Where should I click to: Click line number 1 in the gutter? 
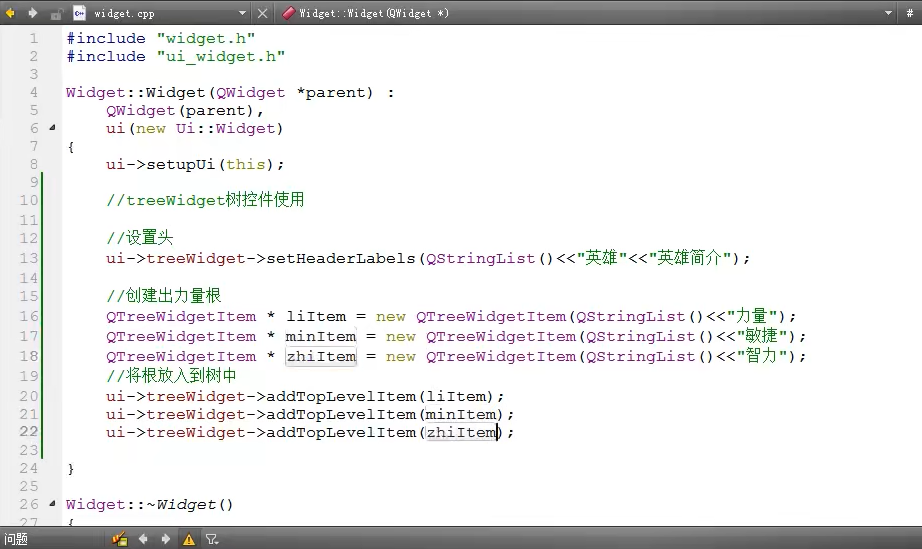[x=34, y=38]
